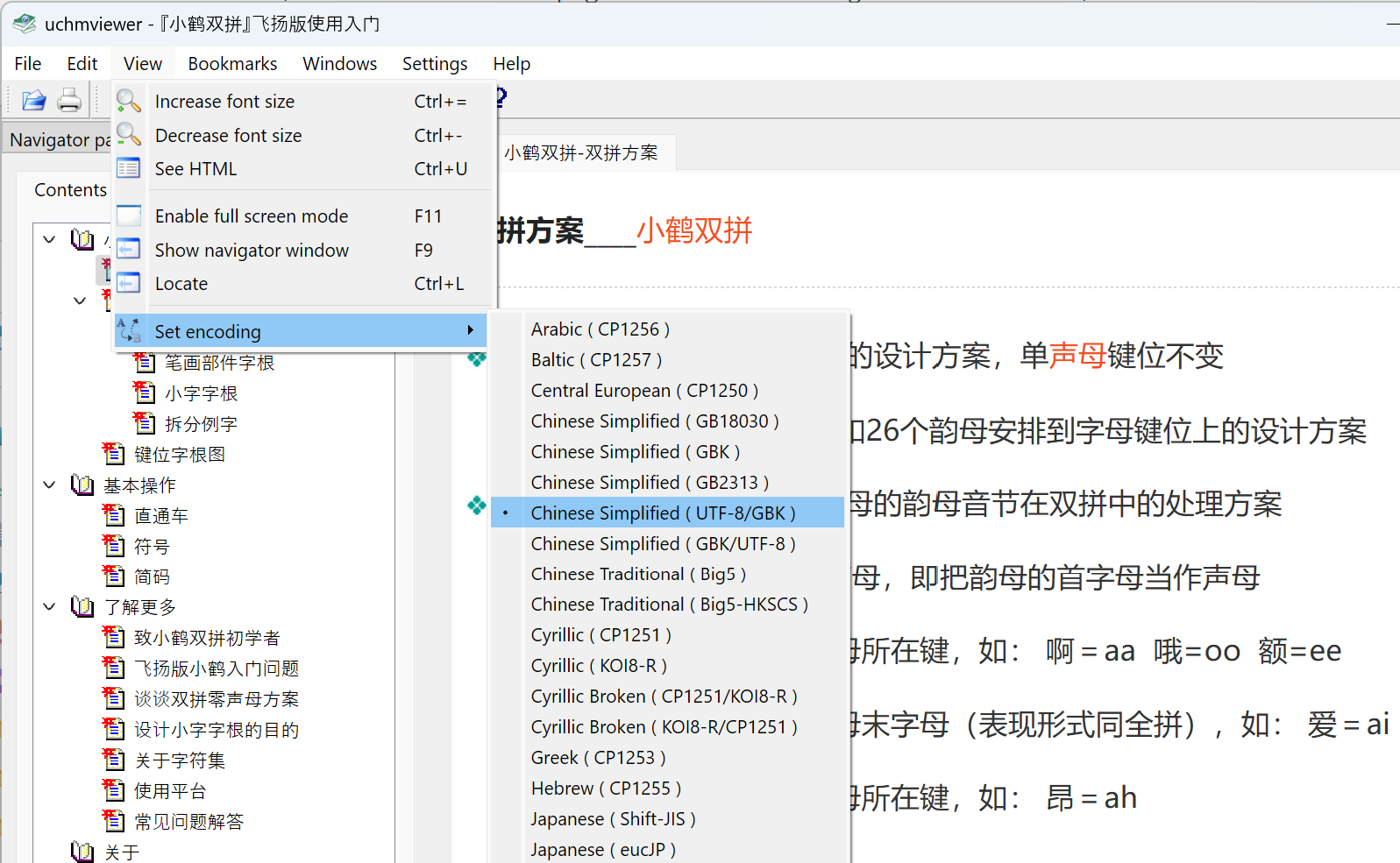The image size is (1400, 863).
Task: Enable full screen mode from View menu
Action: pyautogui.click(x=252, y=216)
